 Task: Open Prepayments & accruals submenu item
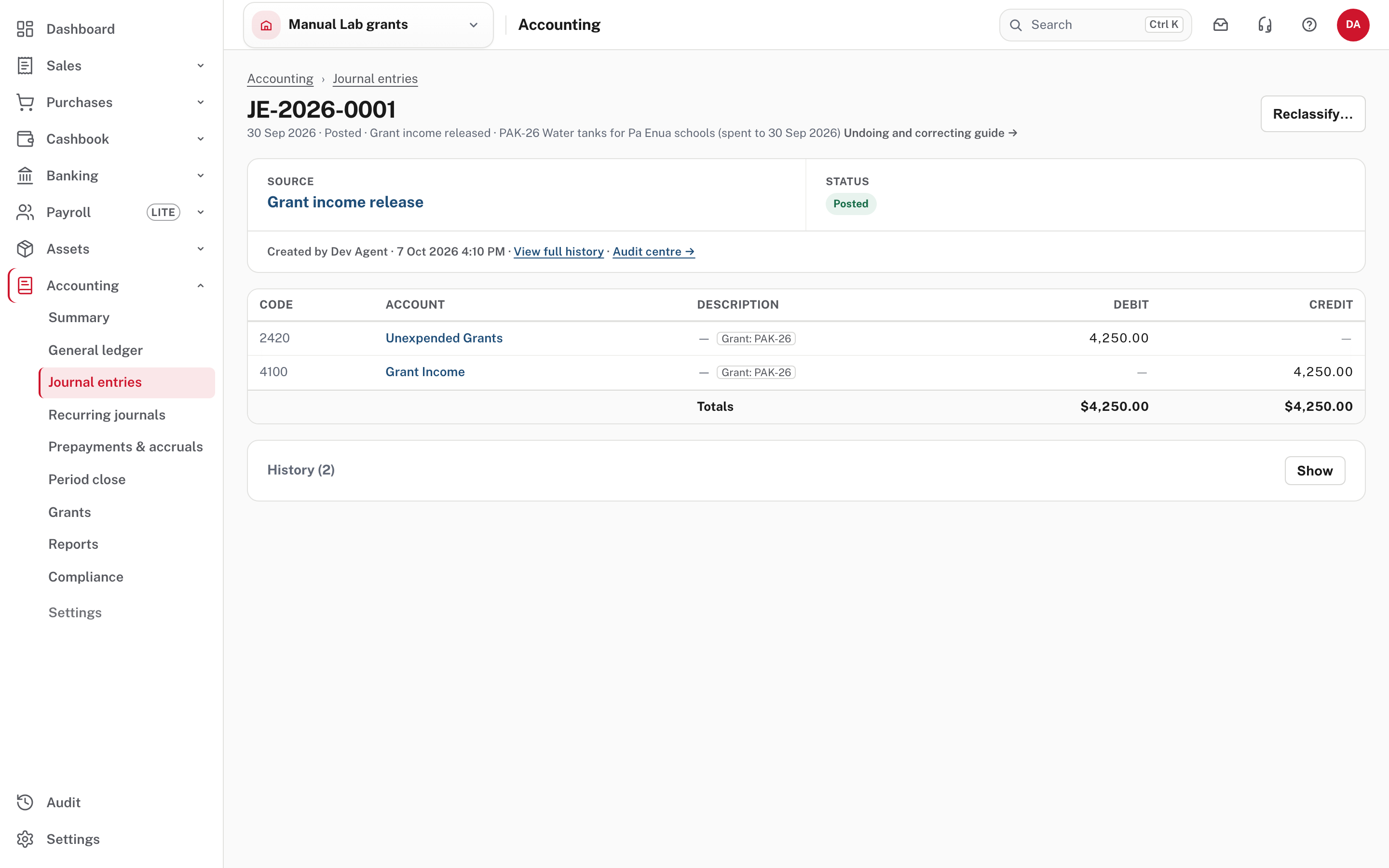(126, 447)
